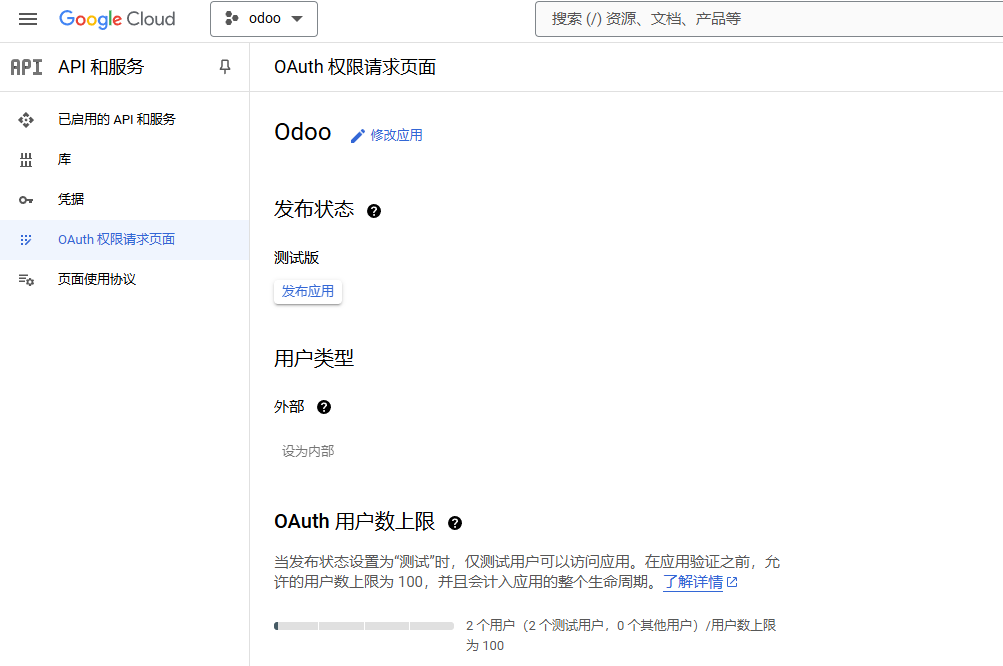Click the 发布应用 button
Viewport: 1003px width, 666px height.
[x=308, y=292]
